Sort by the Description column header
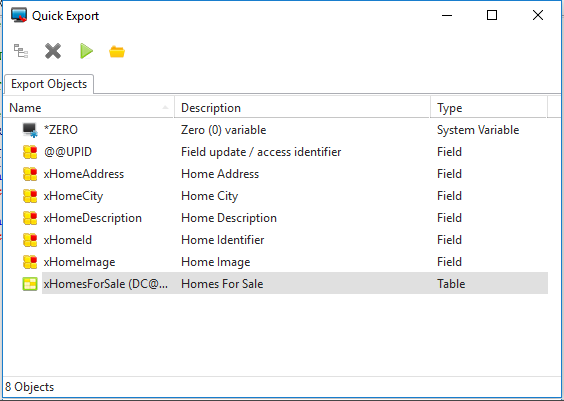564x401 pixels. [302, 108]
